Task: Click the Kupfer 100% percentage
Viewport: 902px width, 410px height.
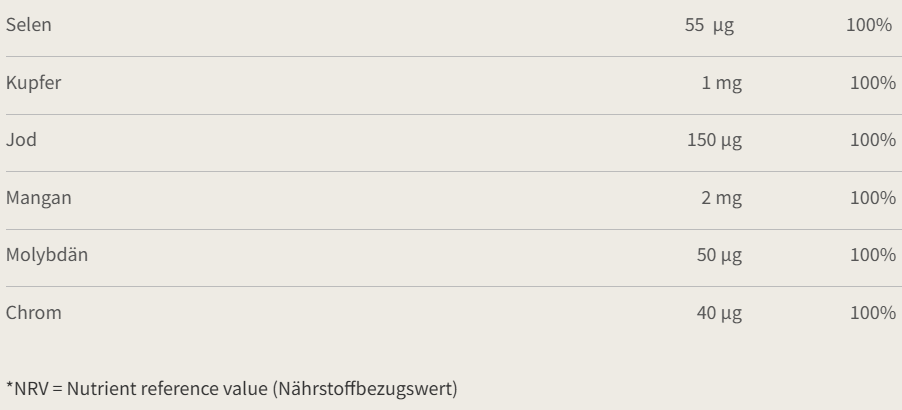Action: click(x=873, y=83)
